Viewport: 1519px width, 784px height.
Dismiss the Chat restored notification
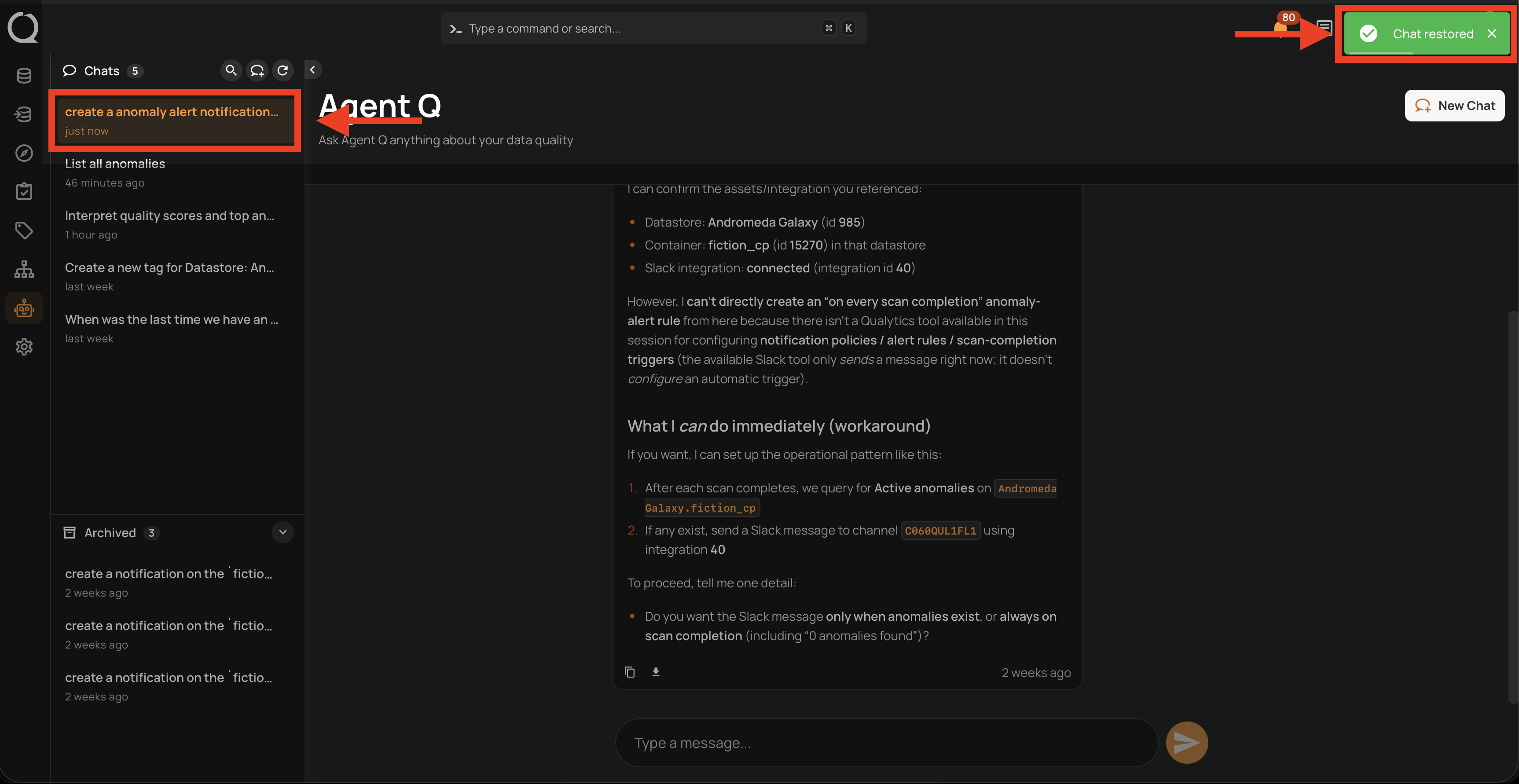click(1492, 33)
